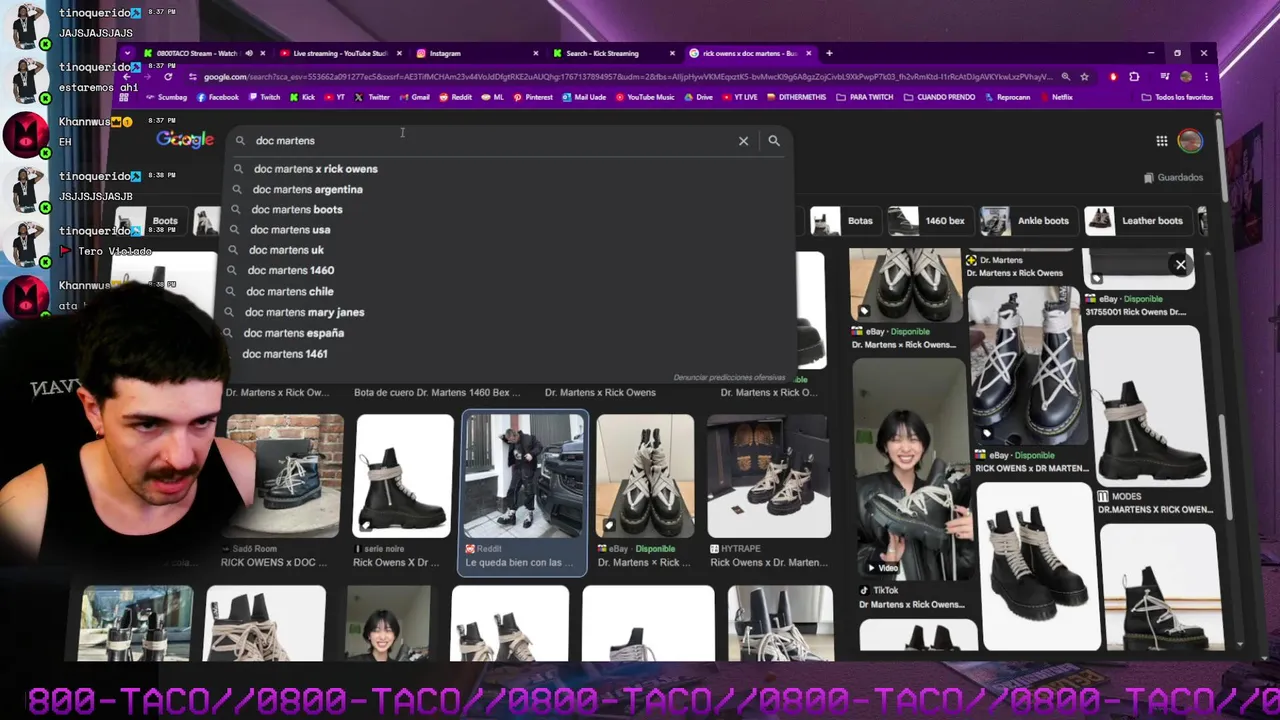The height and width of the screenshot is (720, 1280).
Task: Open the Google account avatar
Action: click(1189, 141)
